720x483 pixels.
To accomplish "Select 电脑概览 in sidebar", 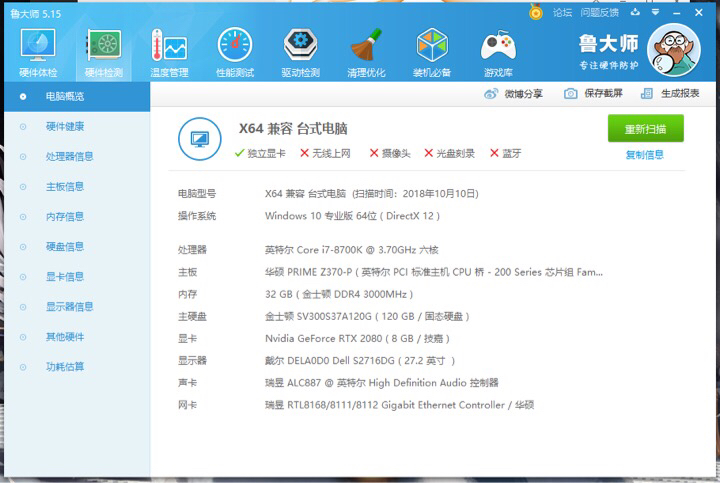I will pos(77,96).
